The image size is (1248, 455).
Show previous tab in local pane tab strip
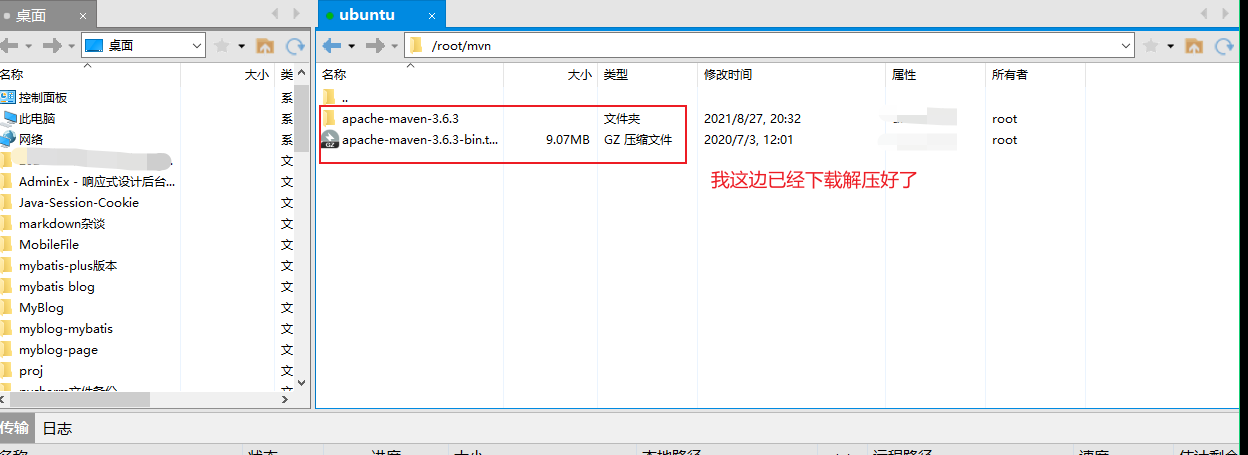click(x=277, y=13)
